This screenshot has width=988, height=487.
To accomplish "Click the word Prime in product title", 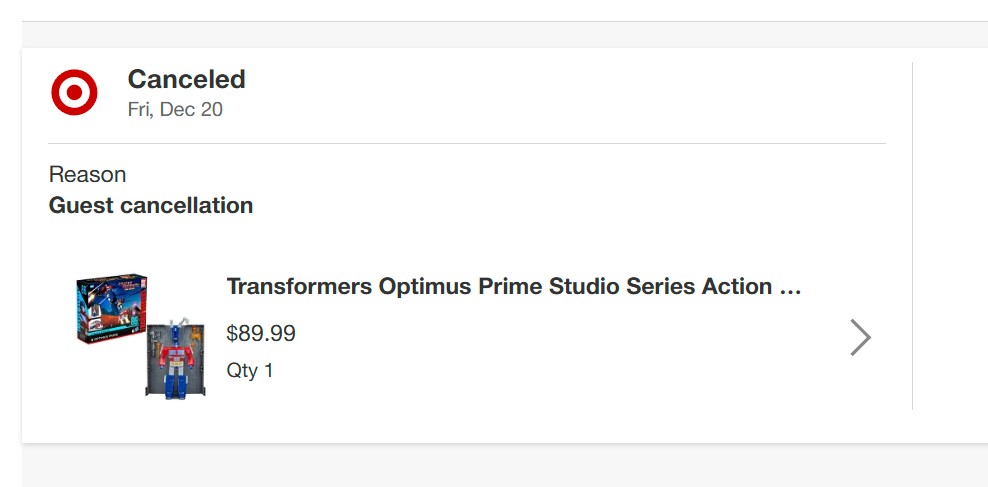I will [x=508, y=287].
